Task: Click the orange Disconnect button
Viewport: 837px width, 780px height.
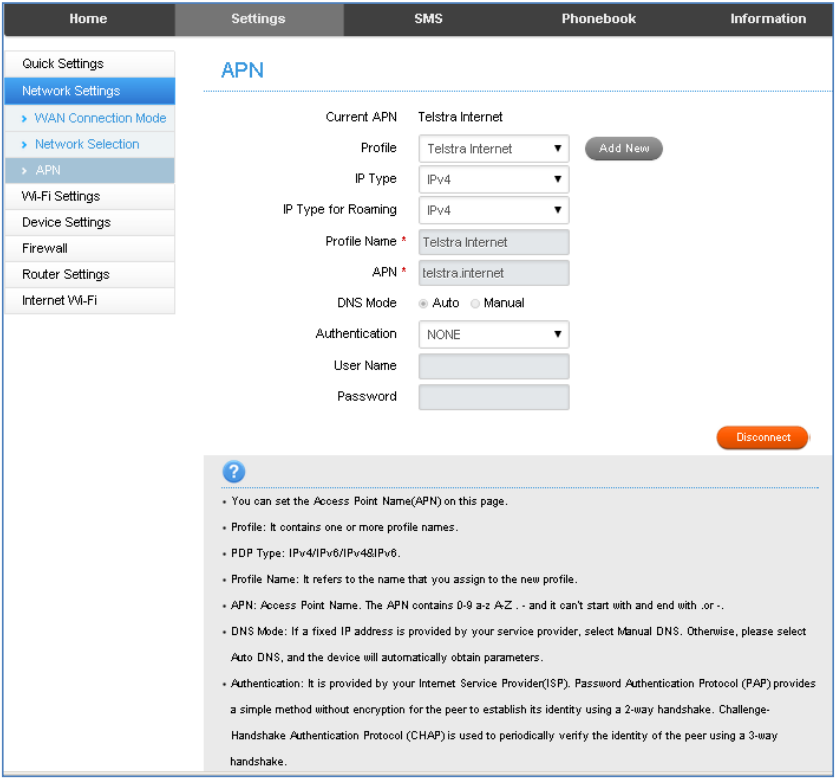Action: 762,438
